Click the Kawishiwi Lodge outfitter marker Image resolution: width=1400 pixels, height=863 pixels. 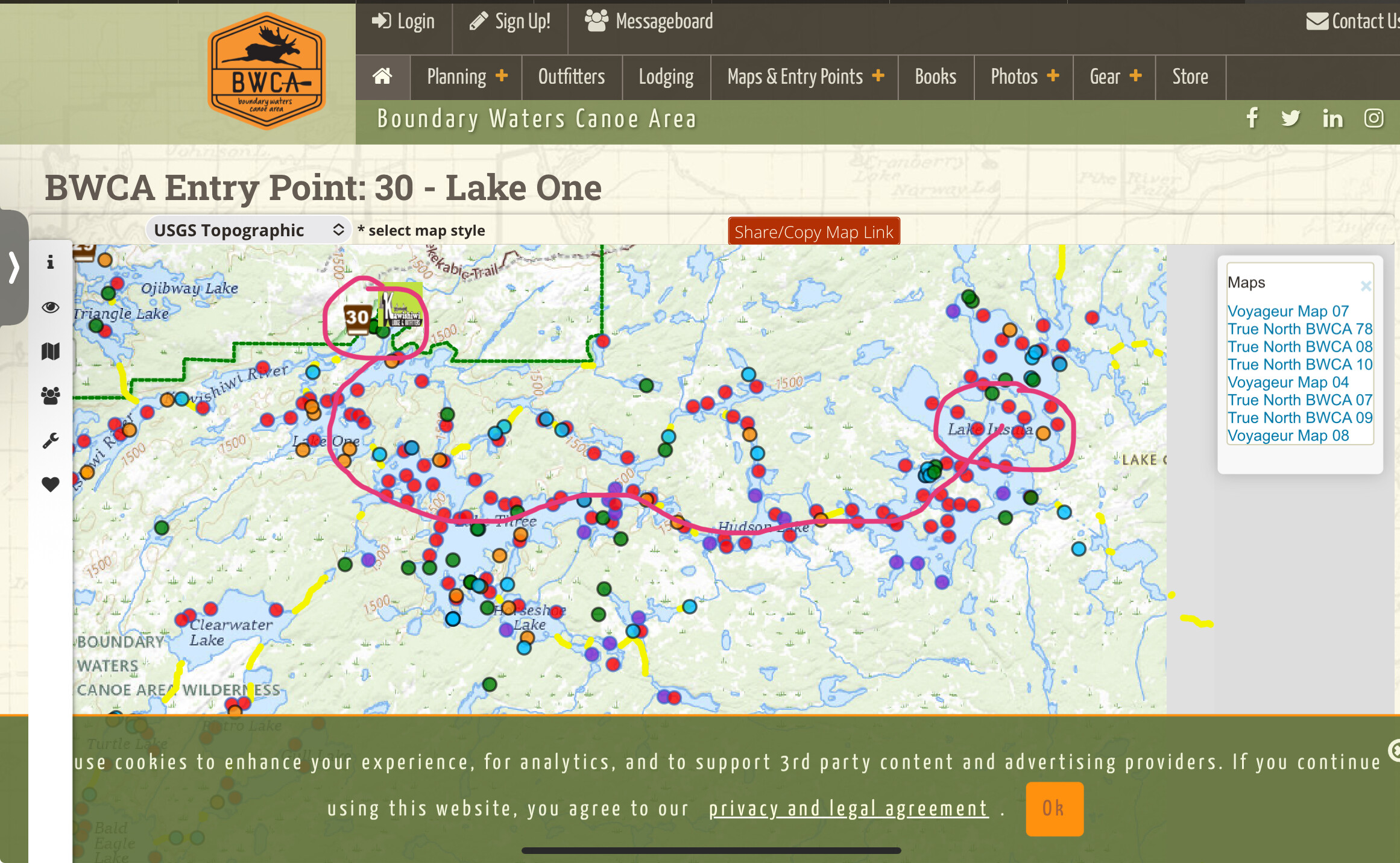[x=401, y=306]
